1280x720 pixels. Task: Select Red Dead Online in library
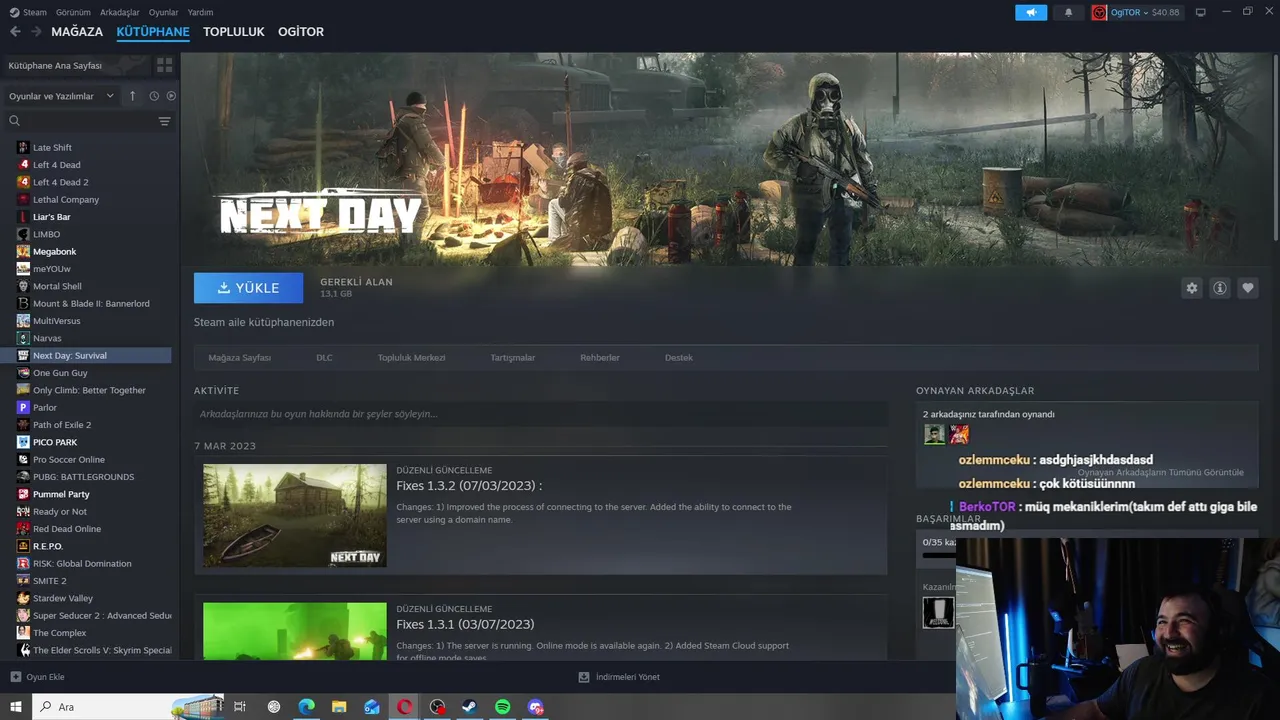67,529
